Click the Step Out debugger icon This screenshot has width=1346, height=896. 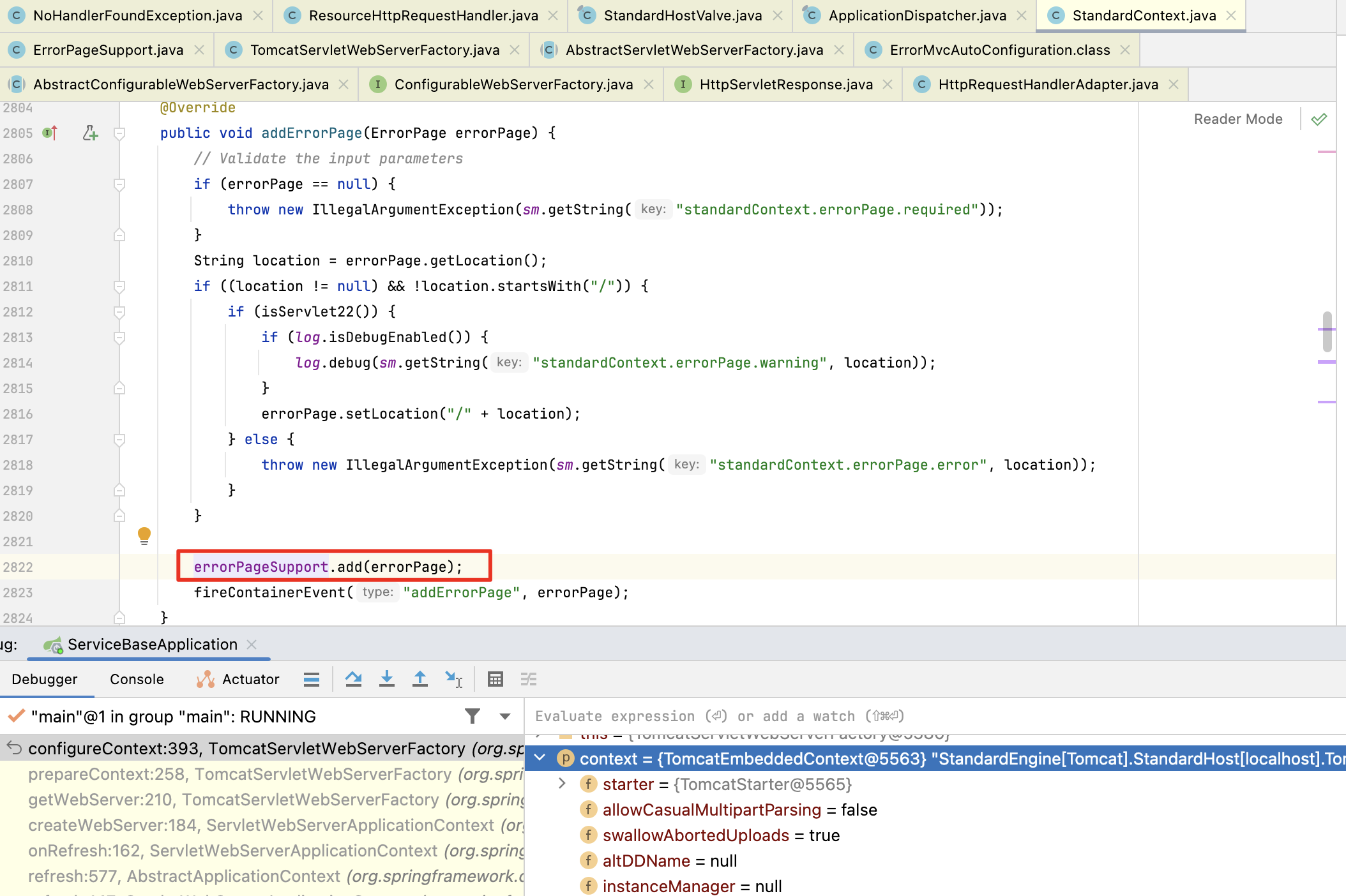click(420, 679)
